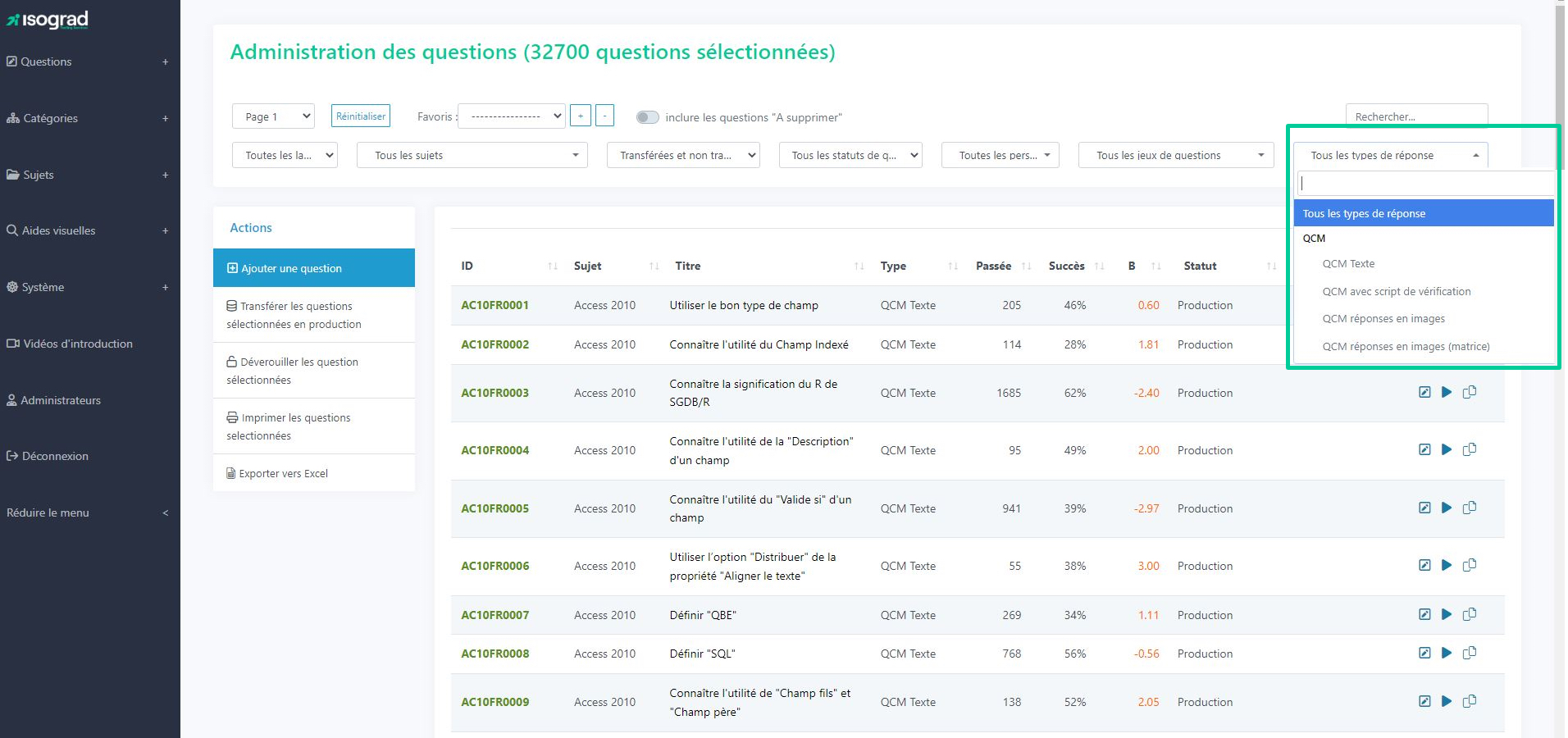Duplicate question AC10FR0008
The image size is (1568, 738).
tap(1470, 653)
